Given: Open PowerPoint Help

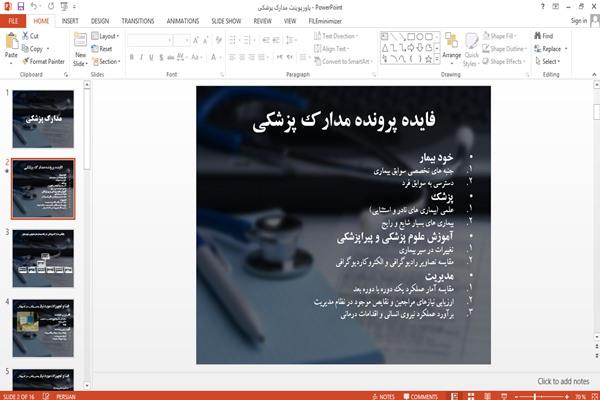Looking at the screenshot, I should pos(542,7).
